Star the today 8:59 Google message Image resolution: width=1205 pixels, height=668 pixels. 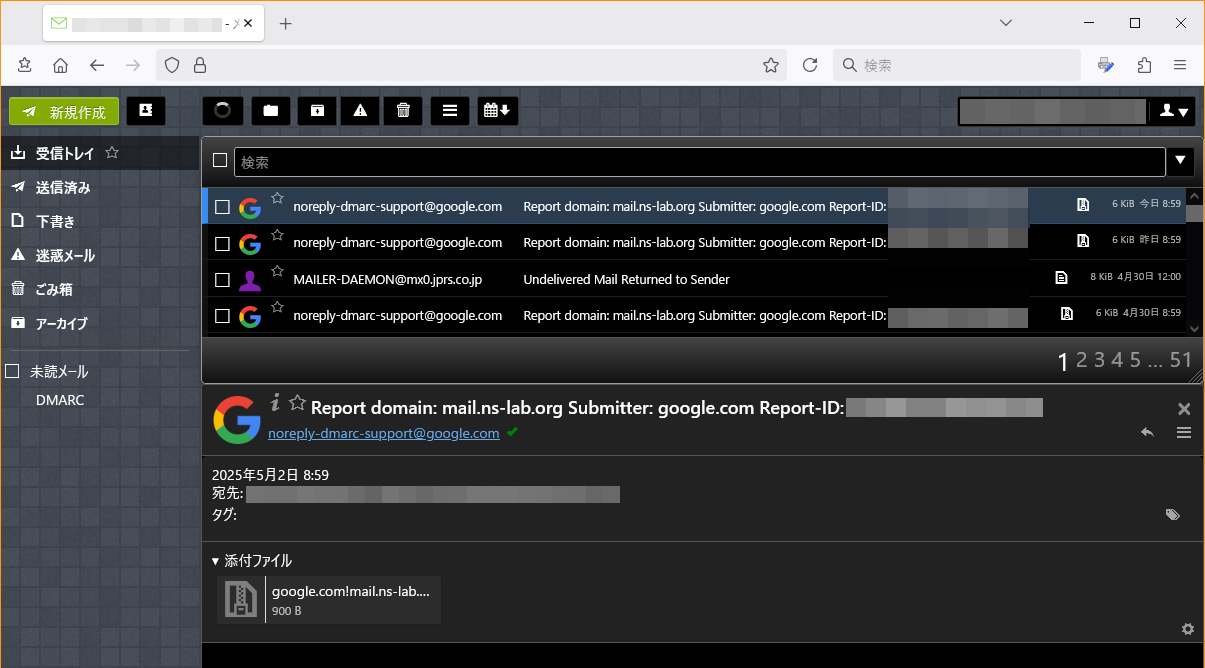pyautogui.click(x=277, y=198)
